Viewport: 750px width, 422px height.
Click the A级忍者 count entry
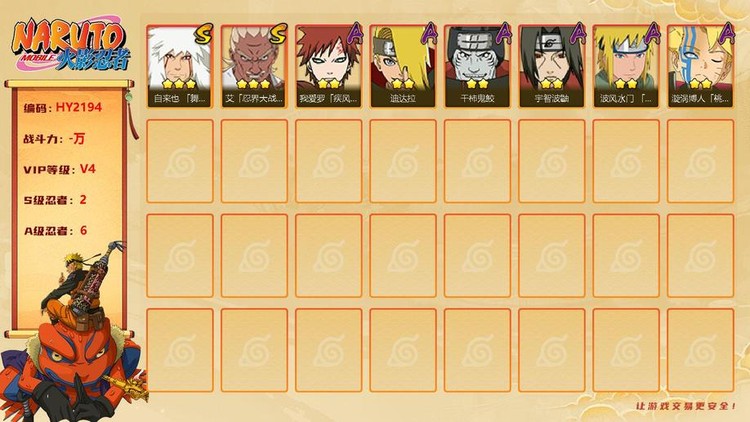coord(55,231)
